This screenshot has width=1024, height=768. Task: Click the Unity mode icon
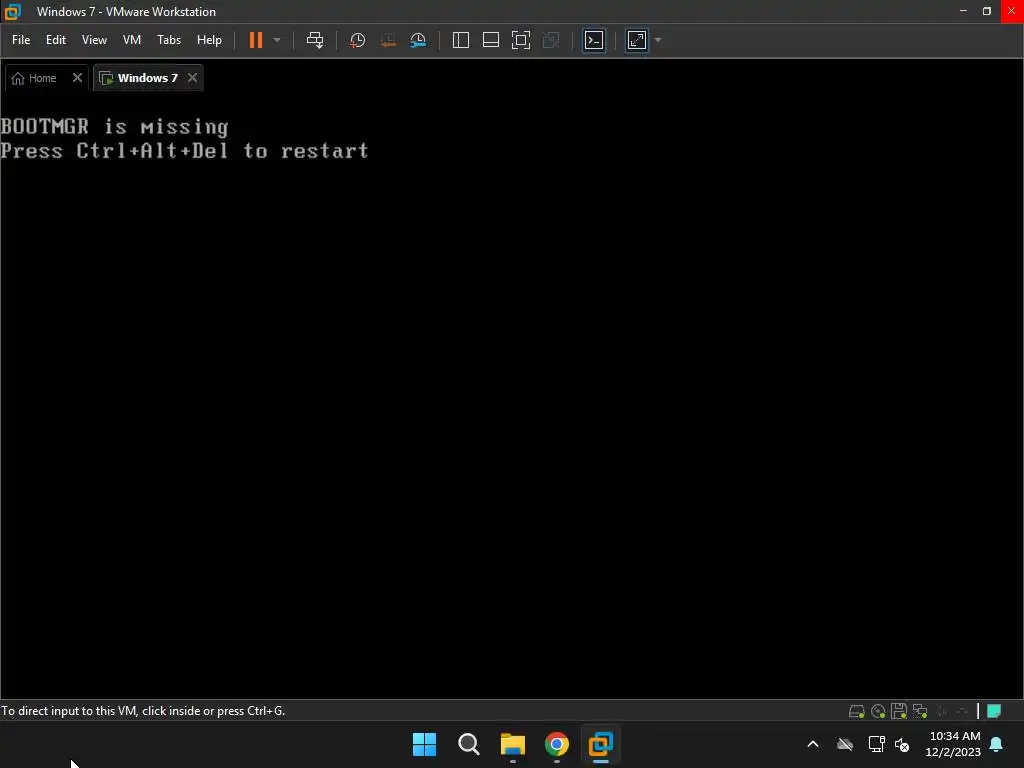coord(551,40)
